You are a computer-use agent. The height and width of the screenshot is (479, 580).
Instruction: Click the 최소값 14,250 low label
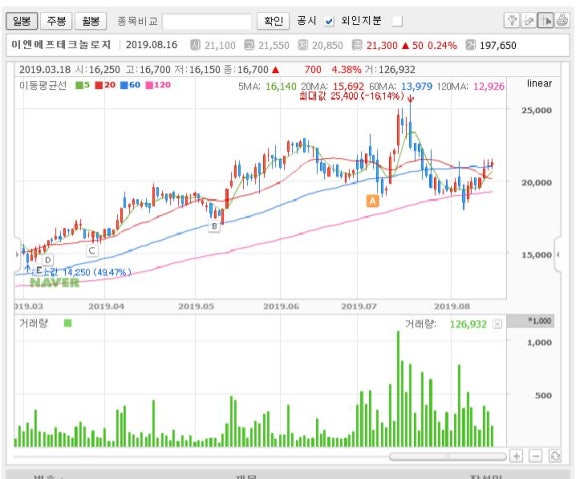pyautogui.click(x=81, y=272)
